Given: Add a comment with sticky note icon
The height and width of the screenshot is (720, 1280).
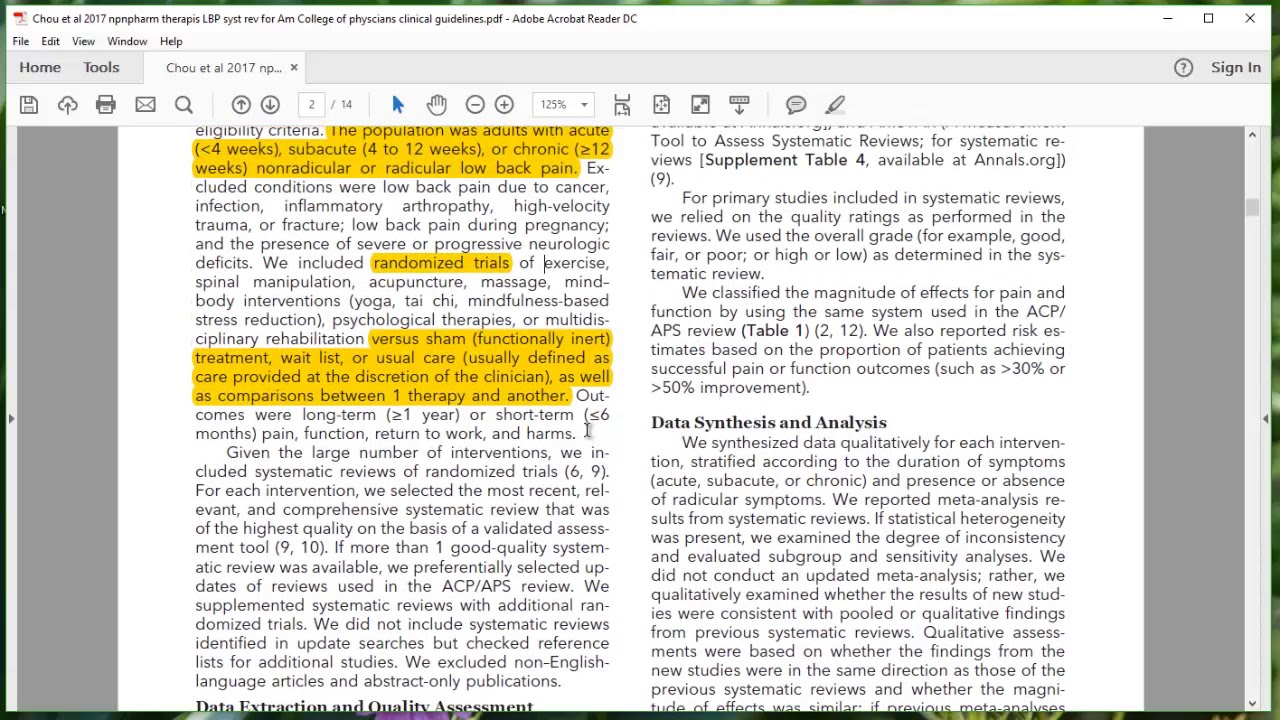Looking at the screenshot, I should pyautogui.click(x=796, y=105).
